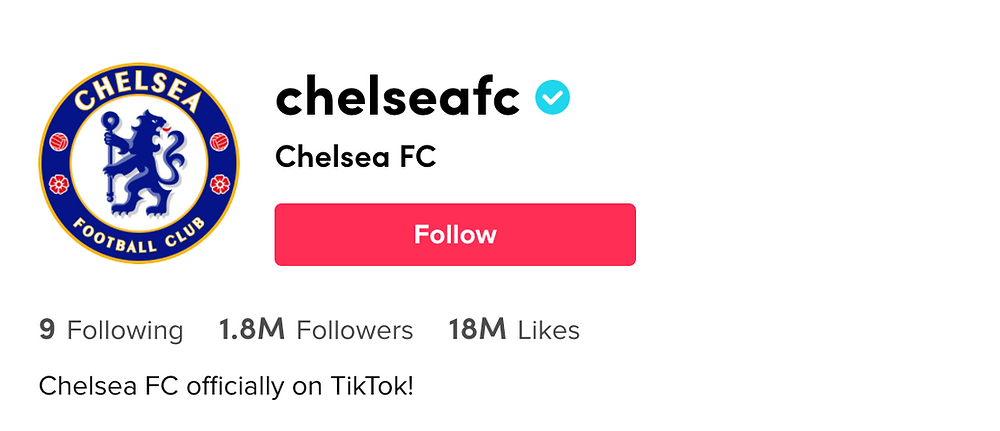Open the Chelsea crest profile picture
1000x431 pixels.
coord(139,163)
